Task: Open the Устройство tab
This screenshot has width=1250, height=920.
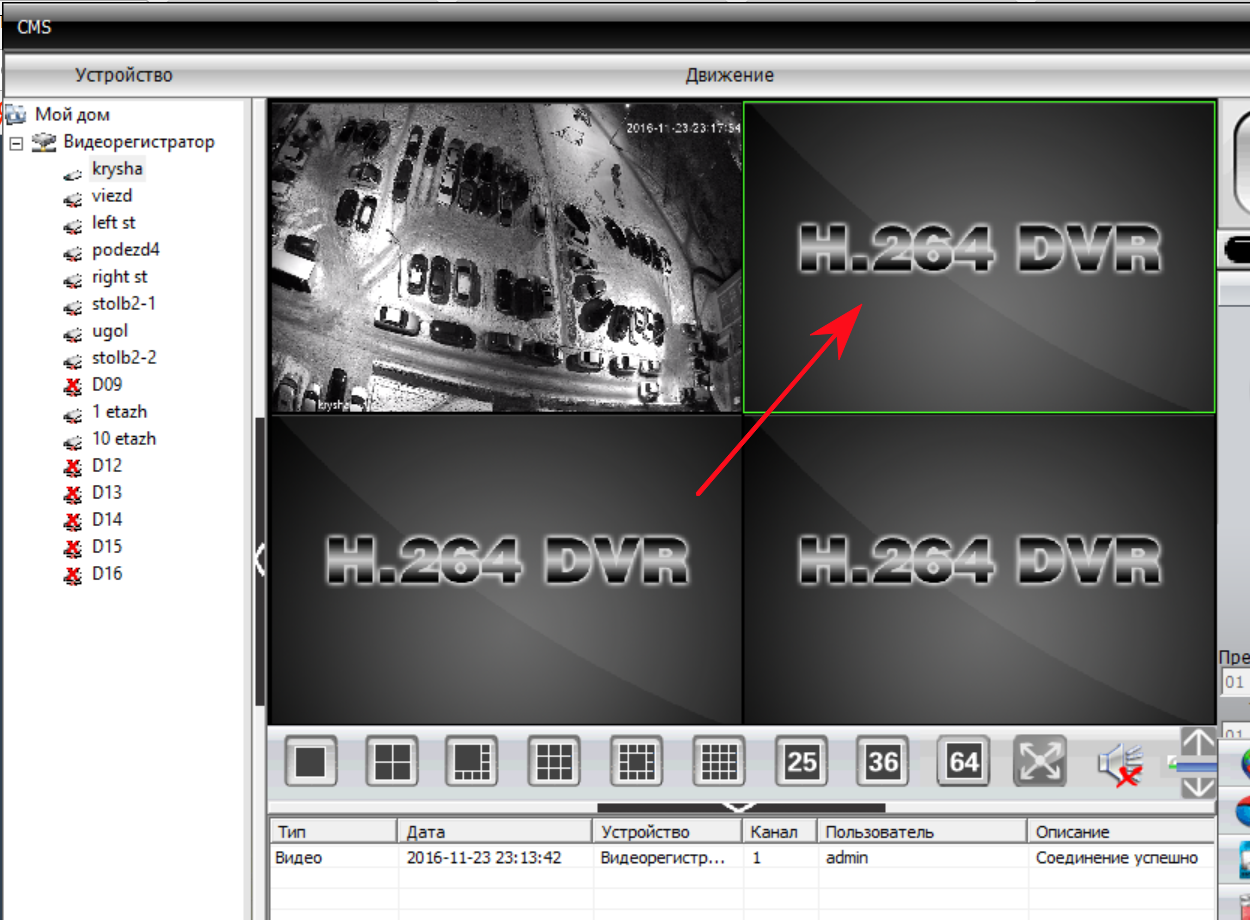Action: pyautogui.click(x=124, y=75)
